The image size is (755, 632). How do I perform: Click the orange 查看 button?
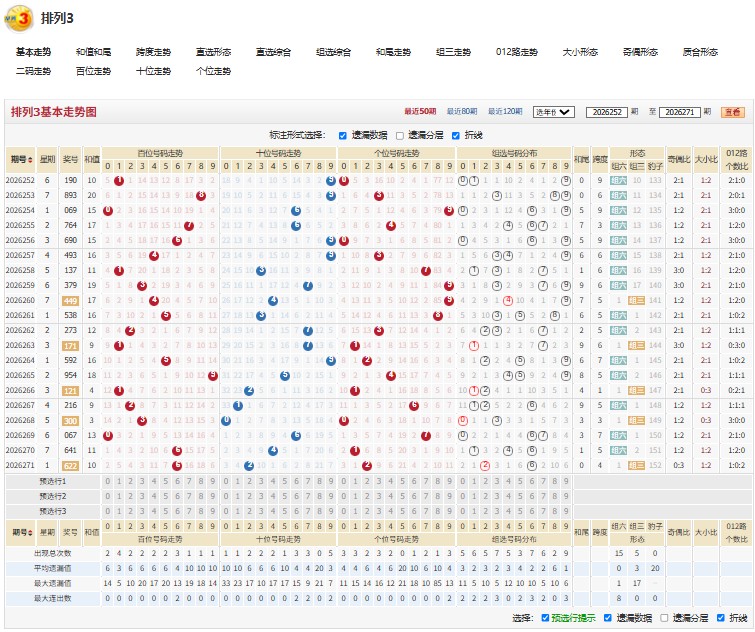[x=733, y=112]
